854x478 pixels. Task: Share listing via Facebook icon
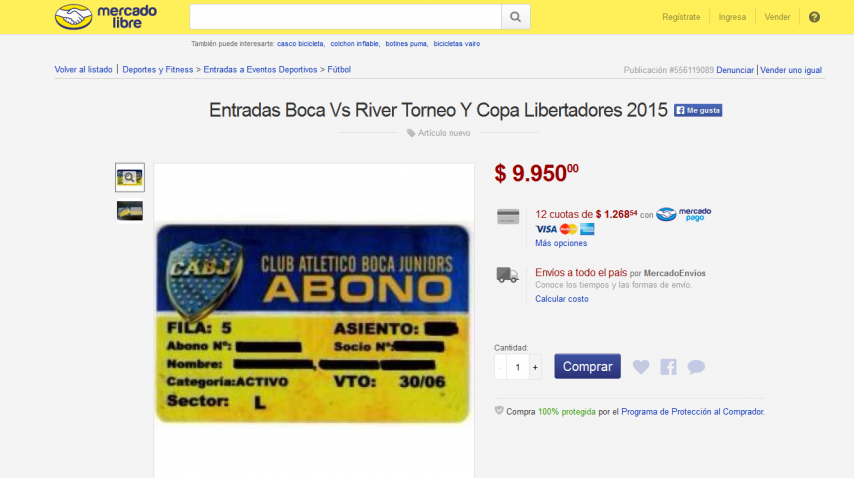pos(668,367)
